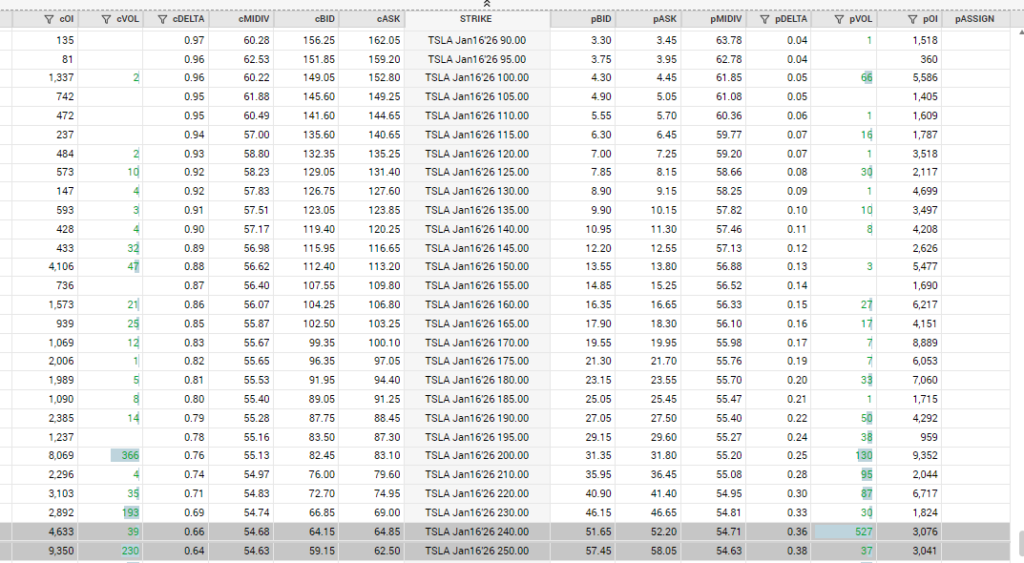Sort by the cASK column header
This screenshot has height=563, width=1024.
pos(389,20)
